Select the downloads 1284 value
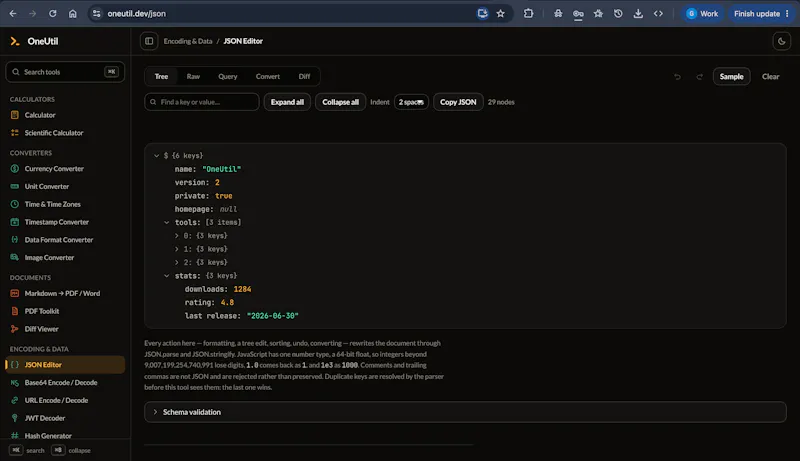The image size is (800, 461). point(242,289)
